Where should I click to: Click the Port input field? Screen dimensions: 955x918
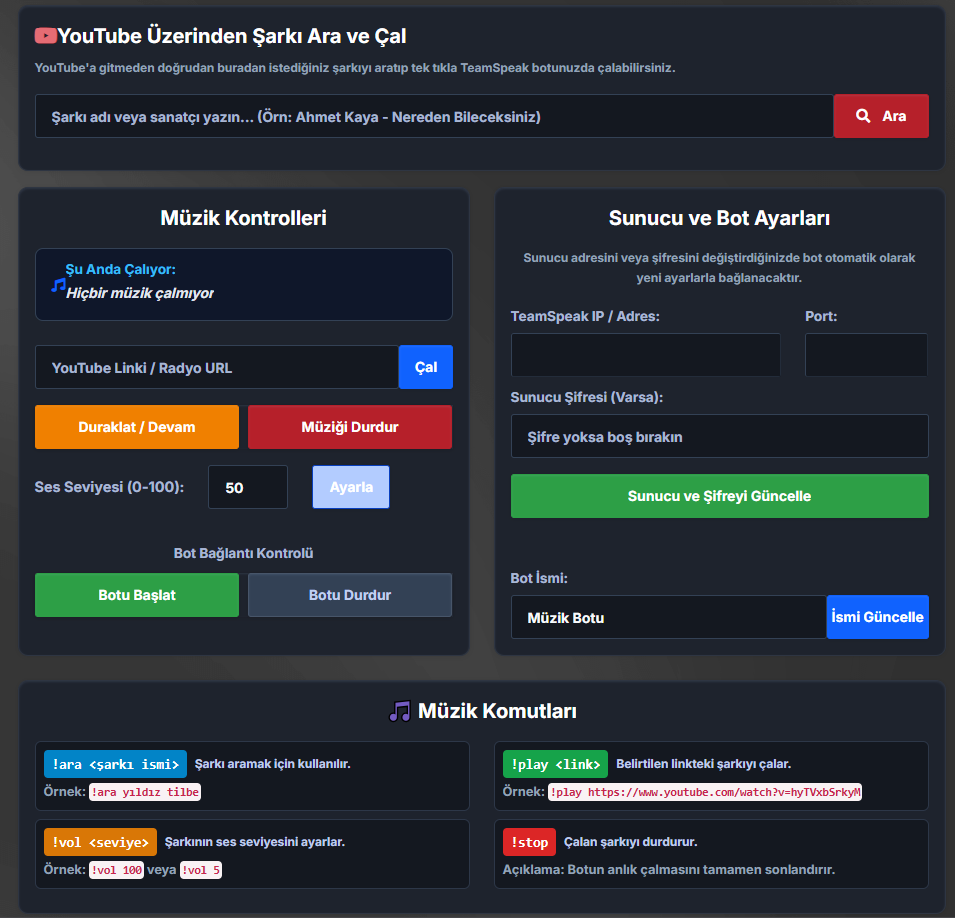pos(867,355)
